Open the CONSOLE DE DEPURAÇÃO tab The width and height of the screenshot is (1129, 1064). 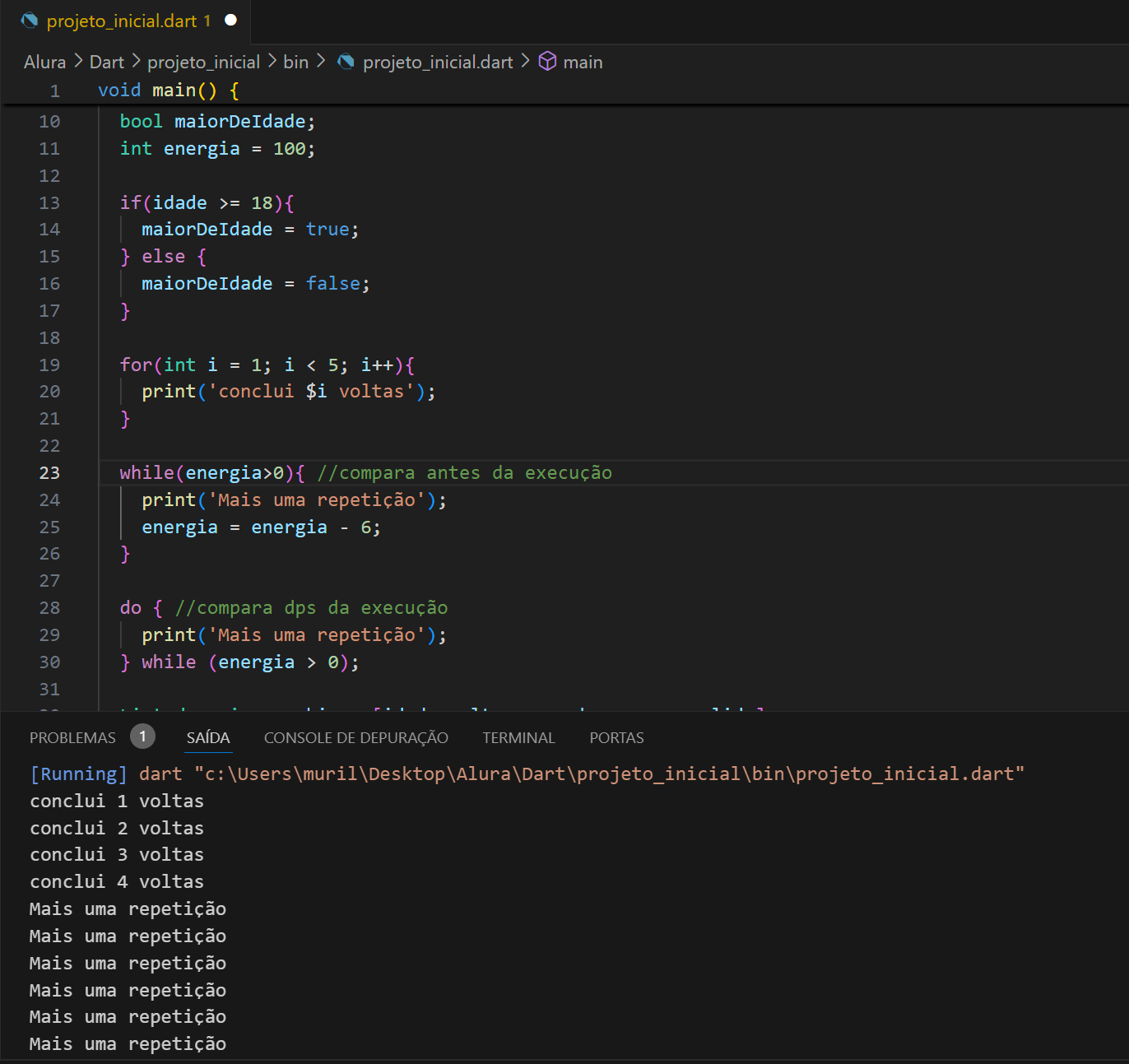click(x=356, y=738)
